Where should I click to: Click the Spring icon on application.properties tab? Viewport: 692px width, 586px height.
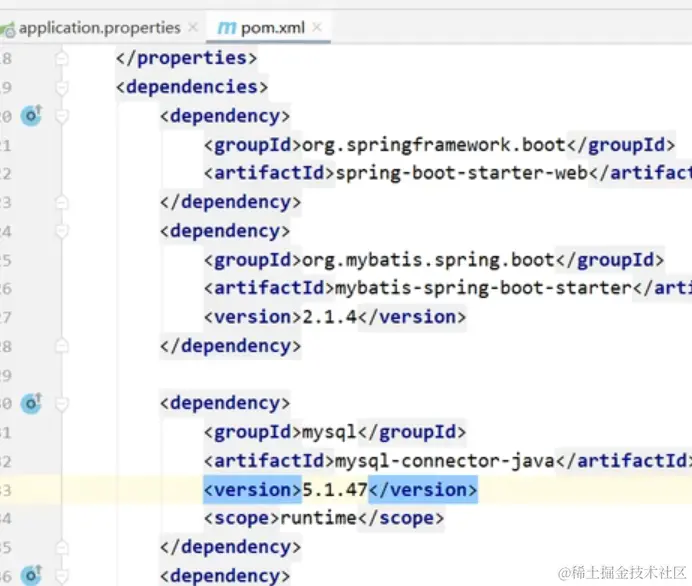[7, 29]
